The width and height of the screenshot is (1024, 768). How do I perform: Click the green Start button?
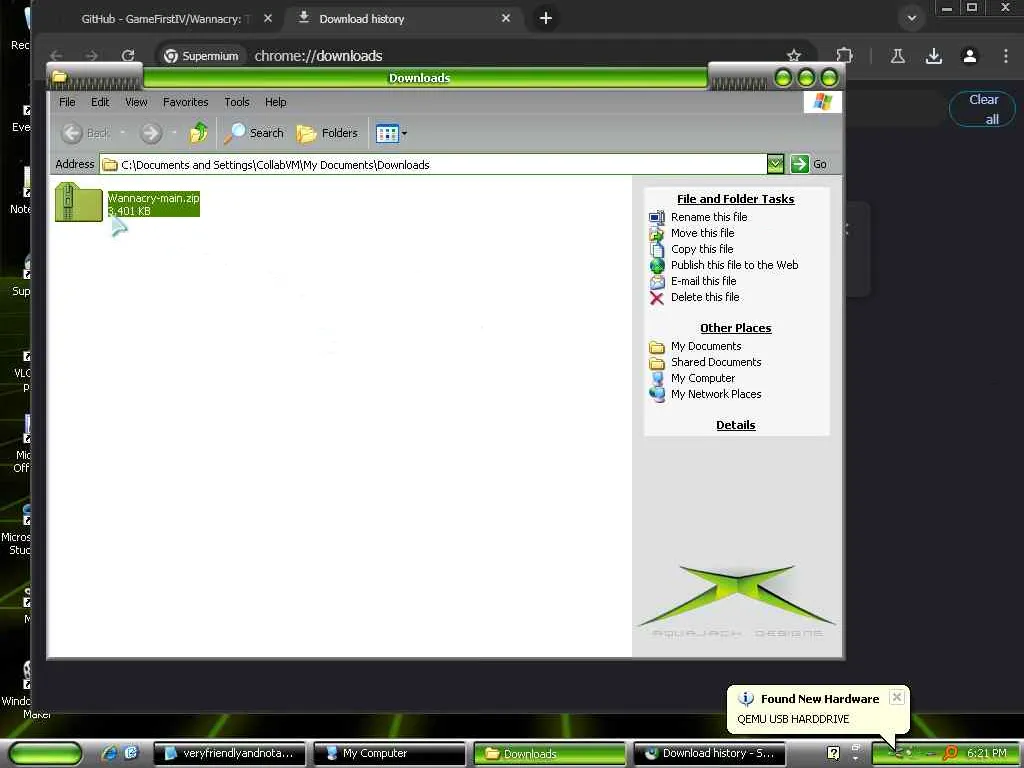[x=46, y=754]
